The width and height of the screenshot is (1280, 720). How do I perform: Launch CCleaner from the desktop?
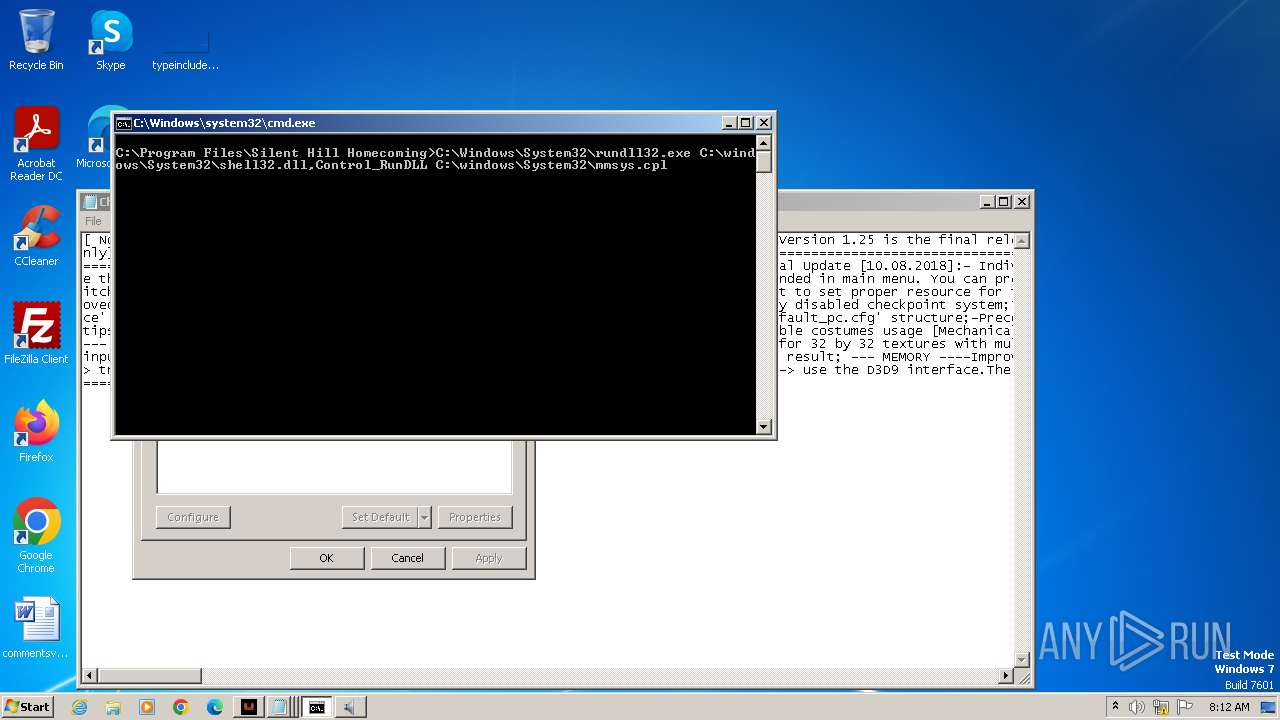point(36,236)
